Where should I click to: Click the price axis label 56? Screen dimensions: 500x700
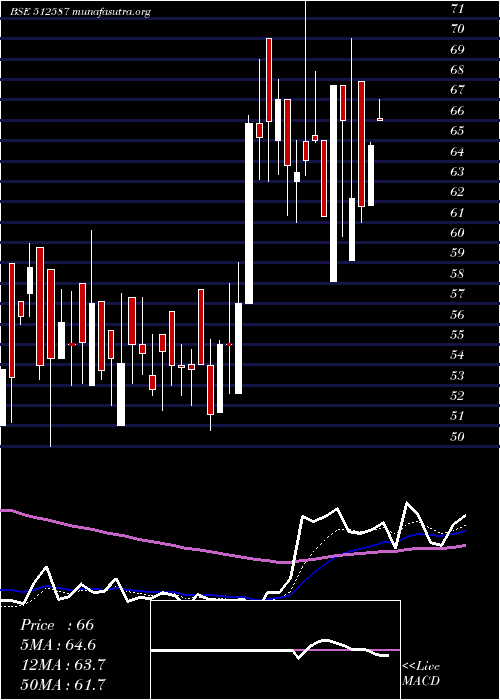pos(458,314)
